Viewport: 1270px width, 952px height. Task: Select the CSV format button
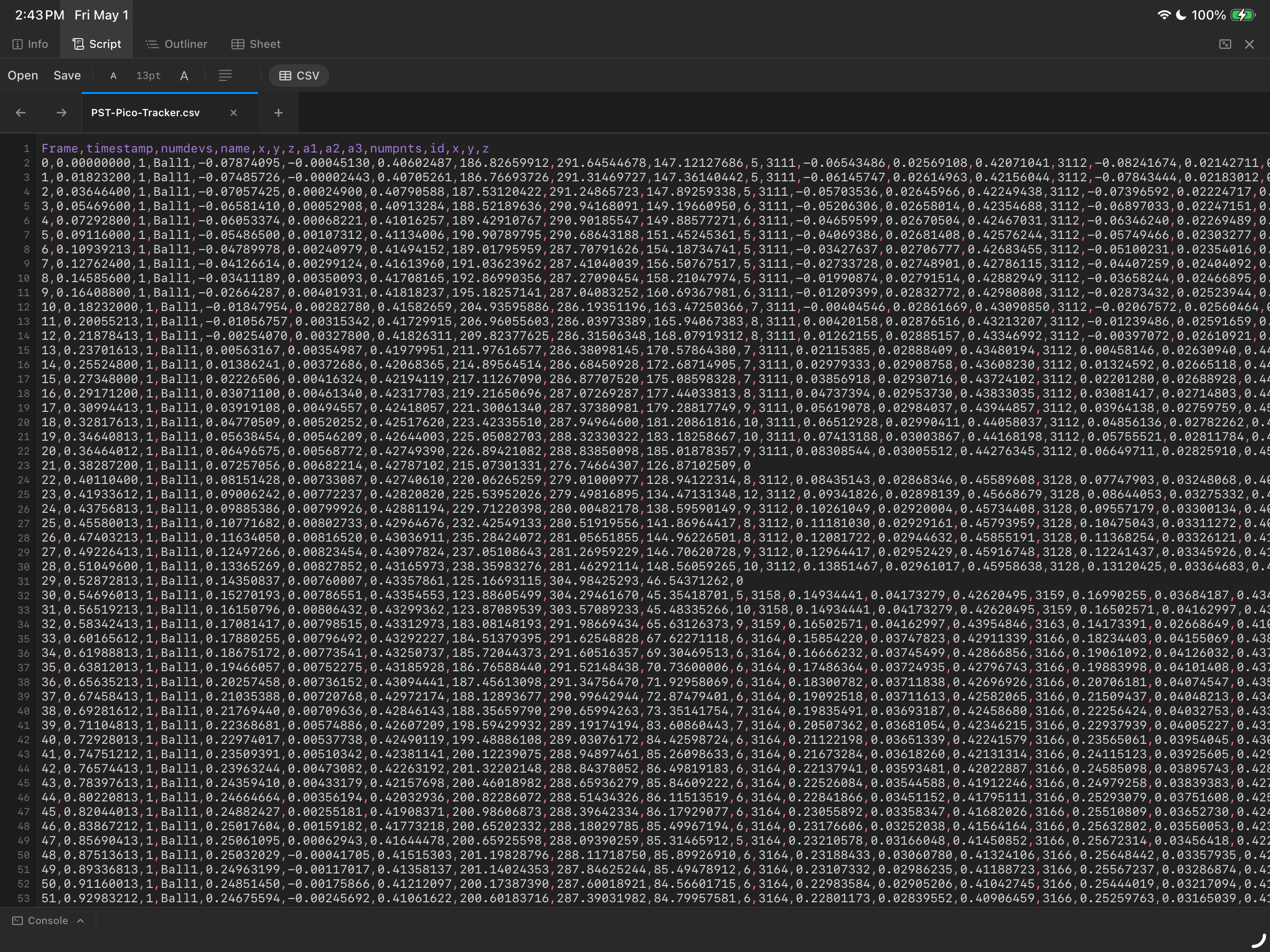[299, 76]
